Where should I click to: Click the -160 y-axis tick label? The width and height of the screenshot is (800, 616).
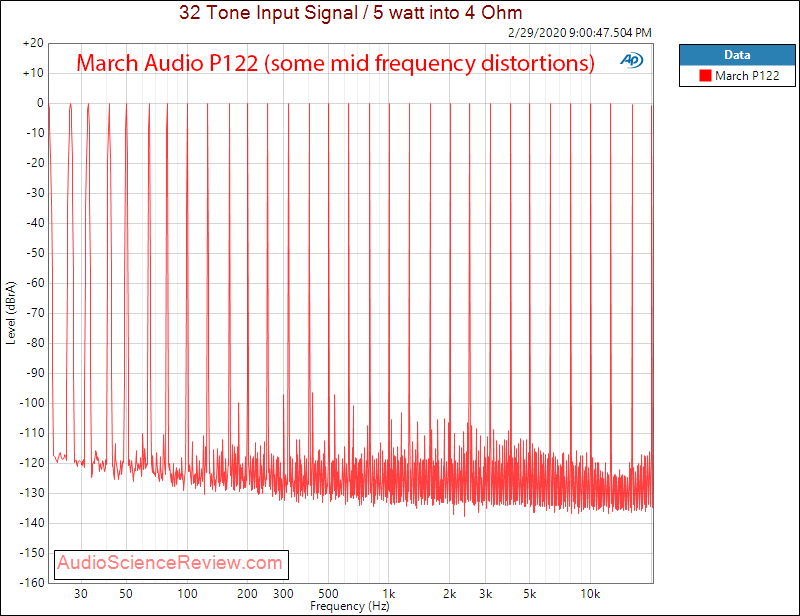32,583
